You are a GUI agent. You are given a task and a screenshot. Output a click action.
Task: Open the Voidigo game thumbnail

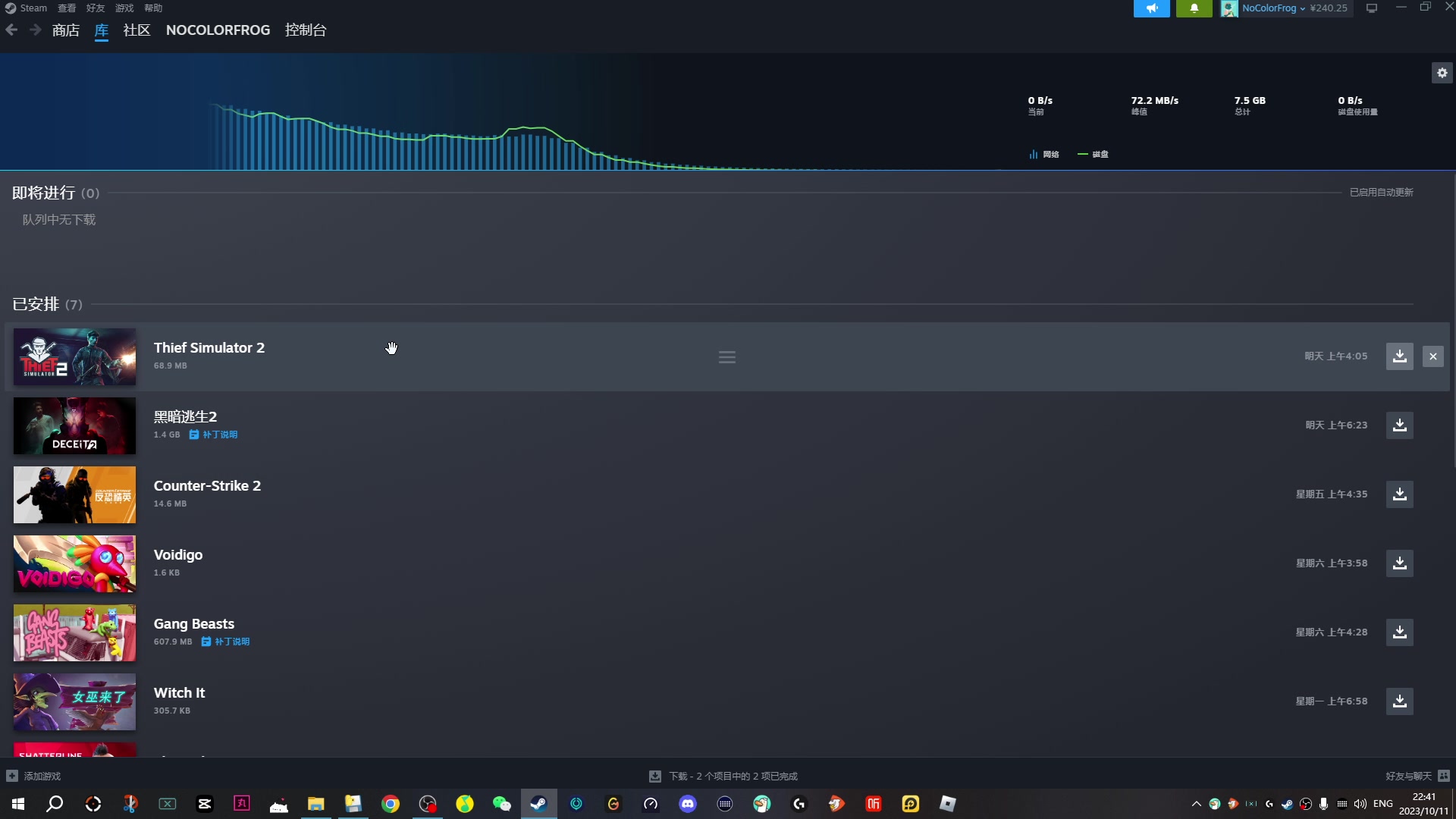pyautogui.click(x=74, y=563)
